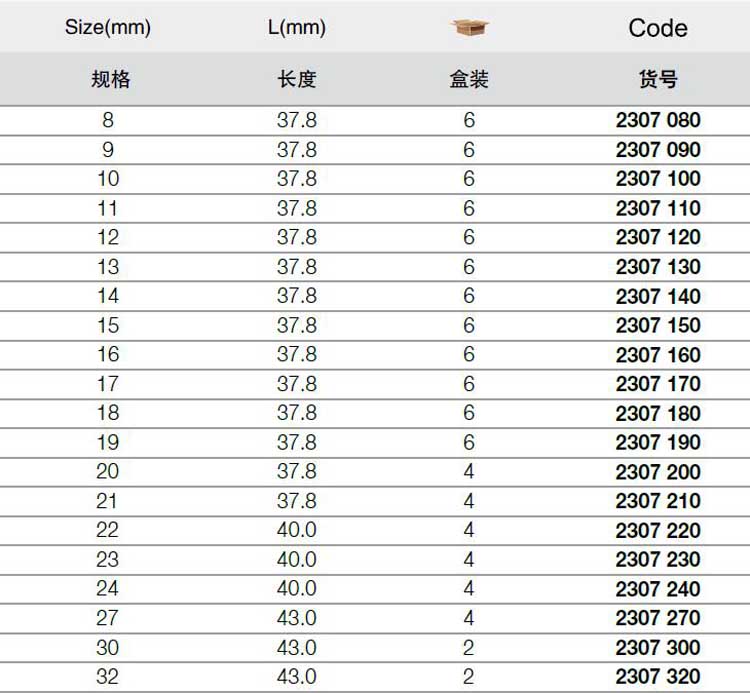The image size is (750, 693).
Task: Click length 40.0 in size 22 row
Action: coord(297,530)
